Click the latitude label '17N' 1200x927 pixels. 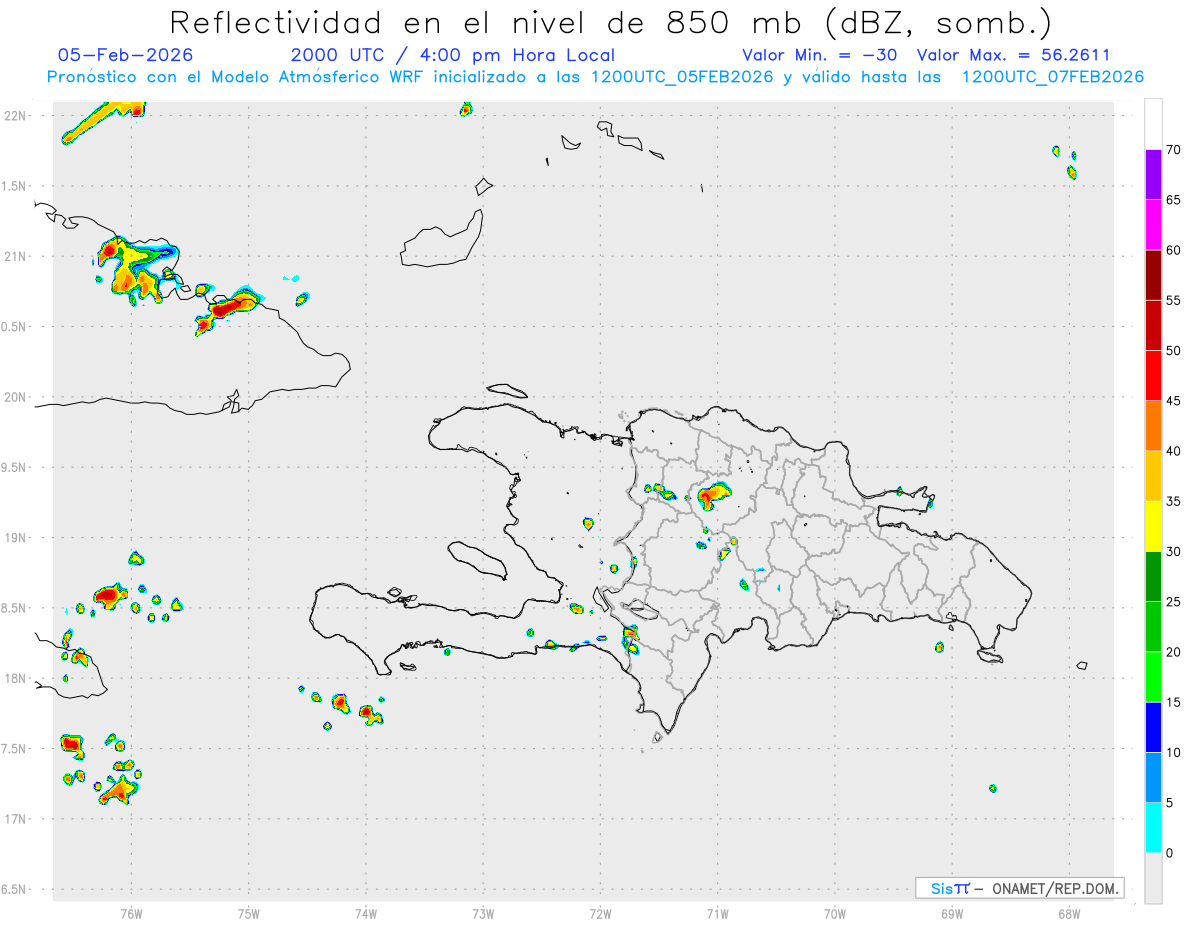tap(16, 819)
